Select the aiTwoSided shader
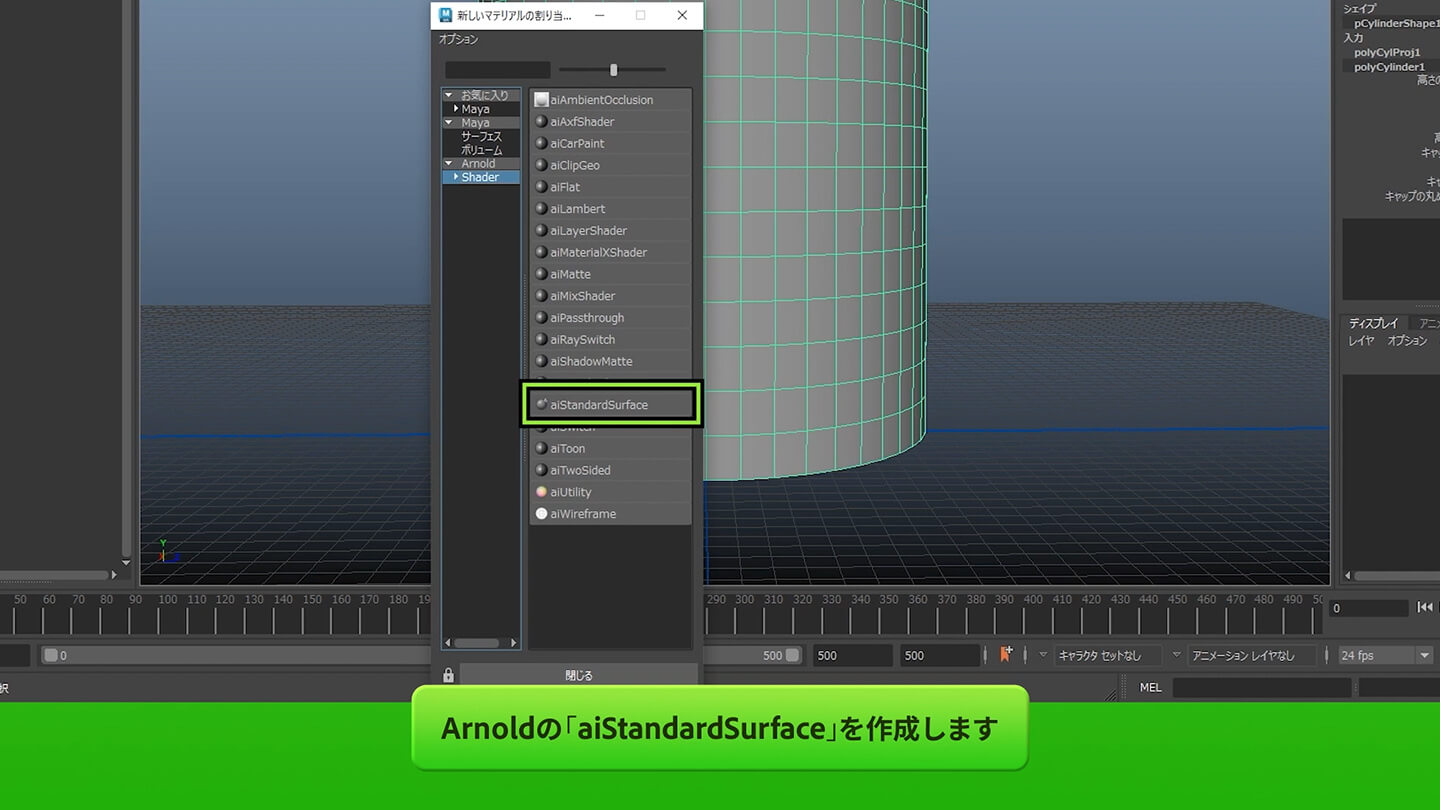 pos(611,470)
